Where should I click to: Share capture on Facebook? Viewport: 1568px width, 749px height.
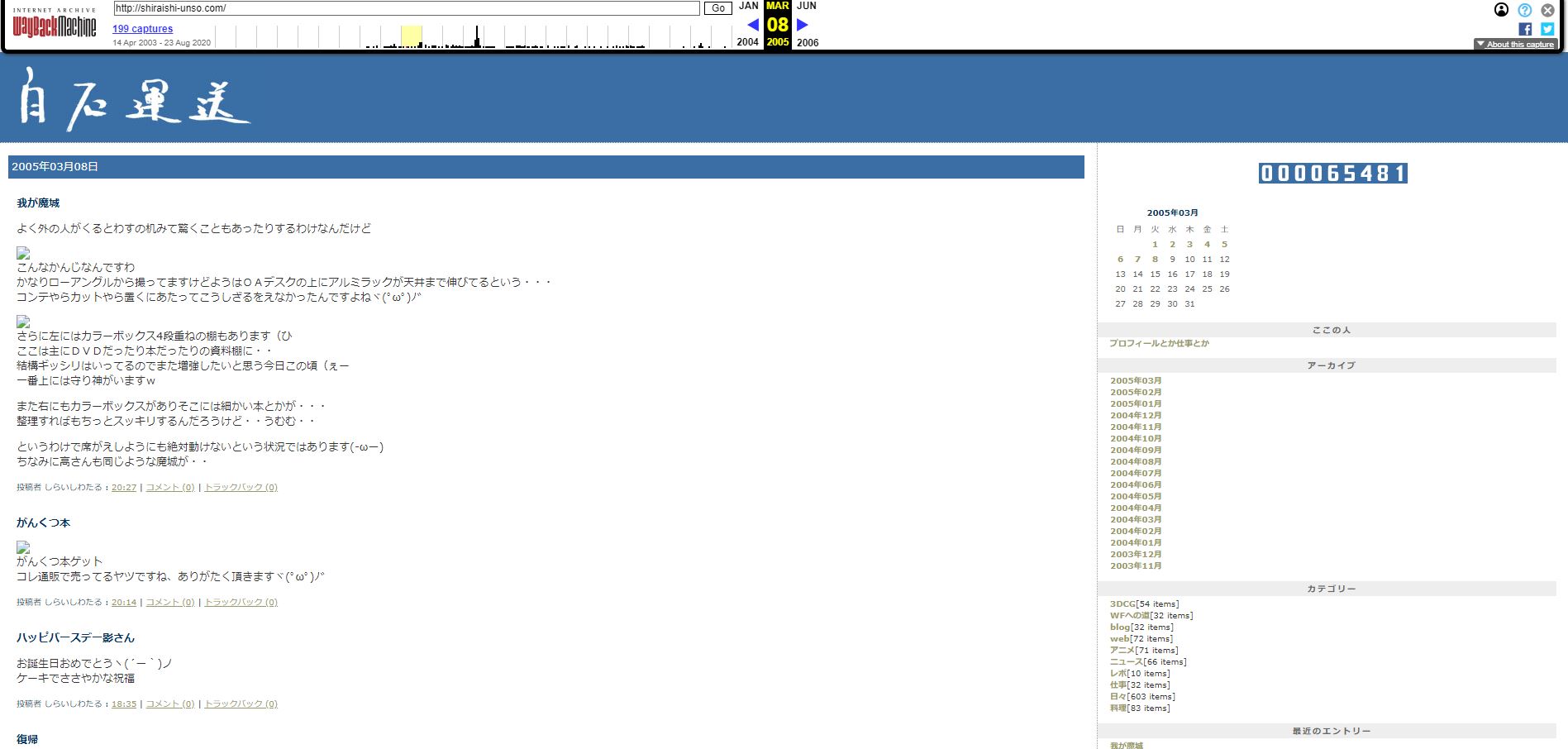1525,29
